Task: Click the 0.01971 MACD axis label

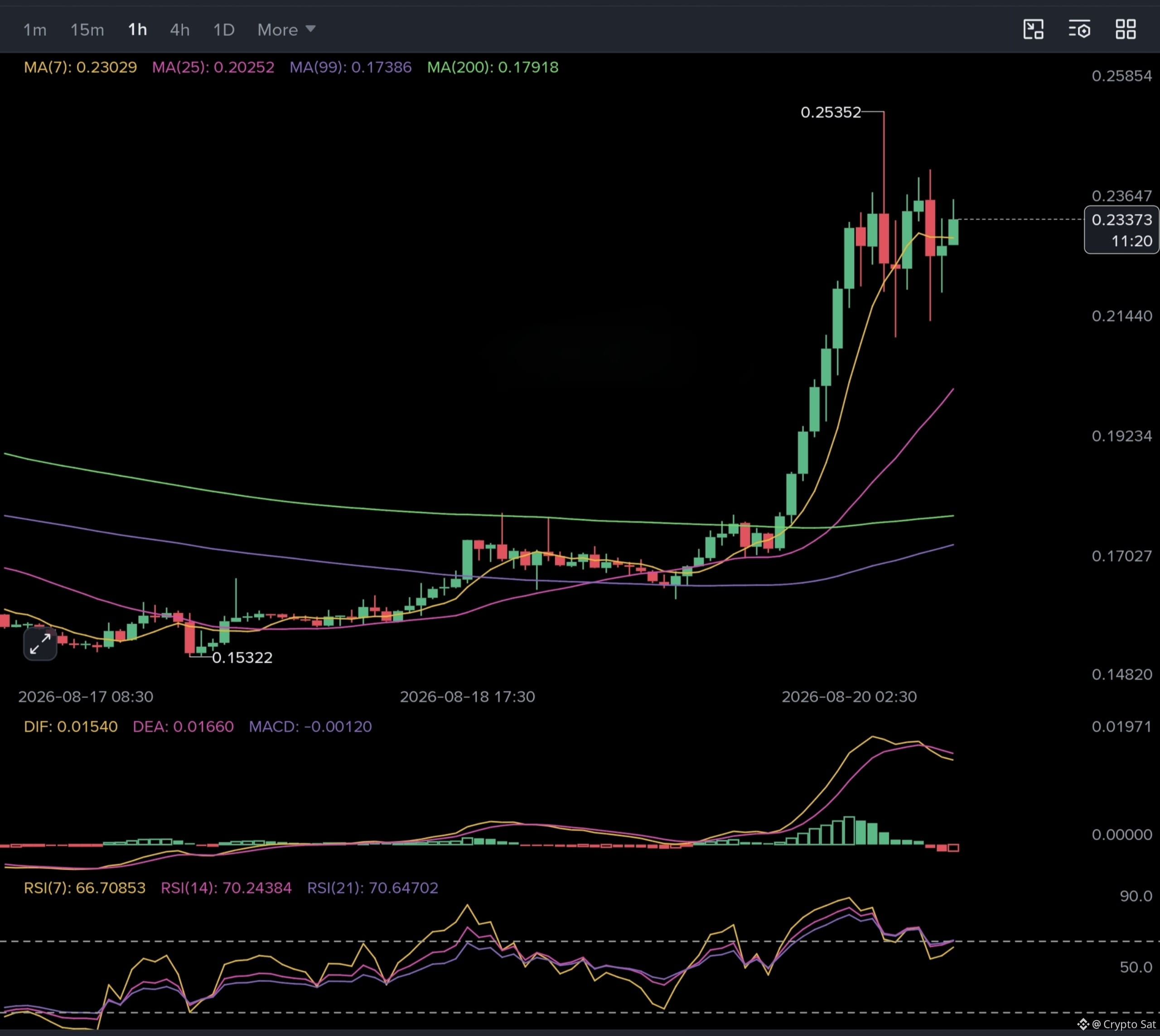Action: 1122,726
